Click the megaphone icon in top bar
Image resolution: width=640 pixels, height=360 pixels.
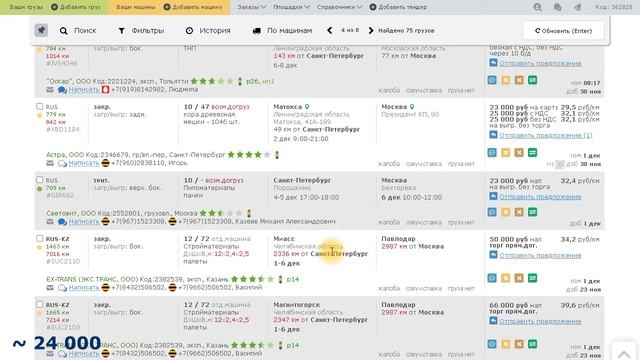point(578,7)
